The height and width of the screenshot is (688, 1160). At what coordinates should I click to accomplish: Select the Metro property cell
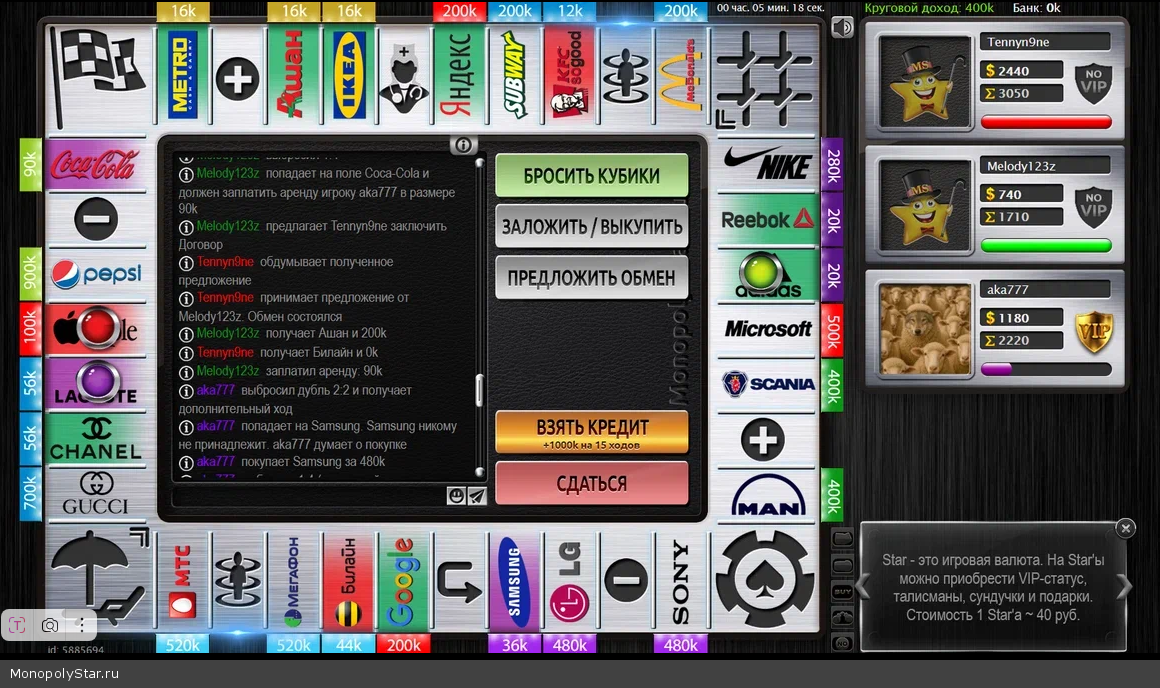183,75
